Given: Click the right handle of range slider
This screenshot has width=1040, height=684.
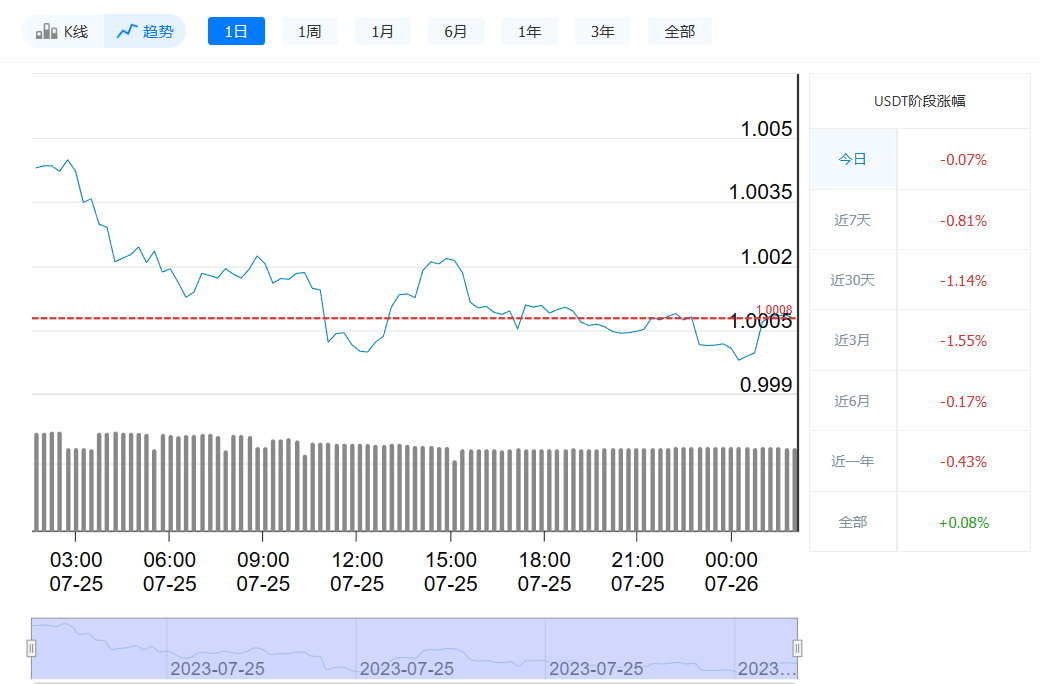Looking at the screenshot, I should pos(796,648).
